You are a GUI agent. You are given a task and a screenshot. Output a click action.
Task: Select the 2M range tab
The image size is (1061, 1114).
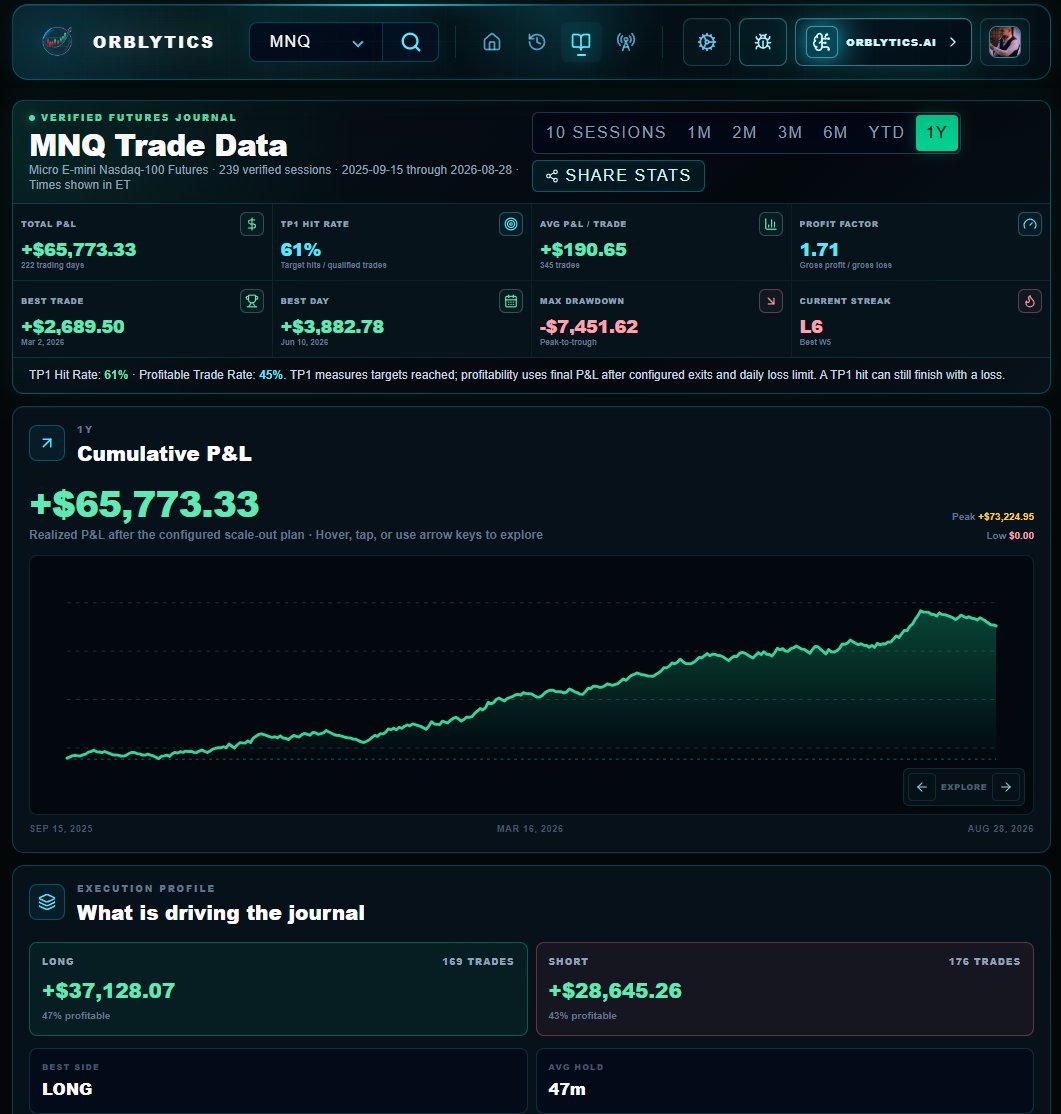[745, 133]
